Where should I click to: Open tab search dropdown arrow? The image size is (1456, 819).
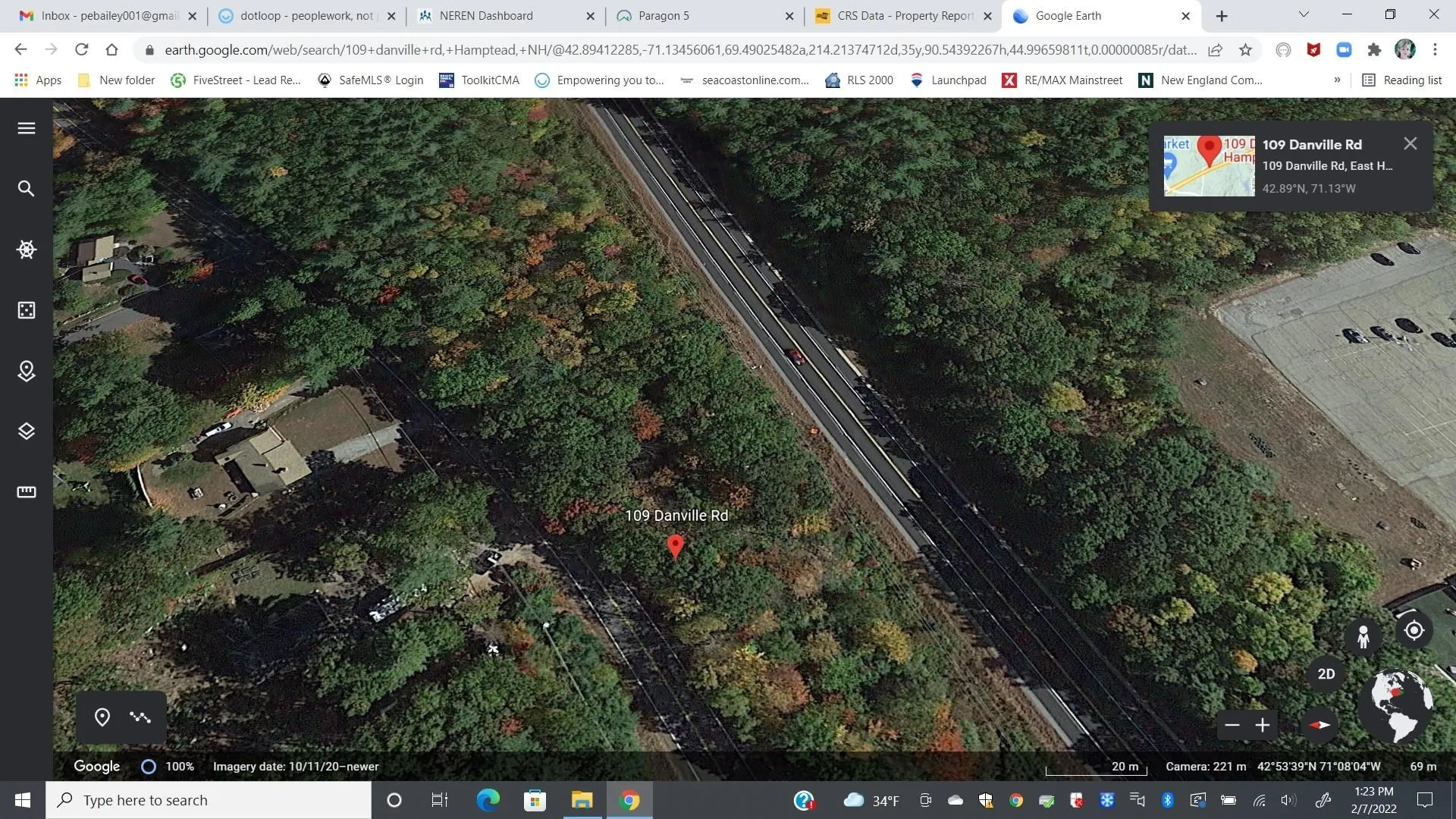(x=1304, y=14)
